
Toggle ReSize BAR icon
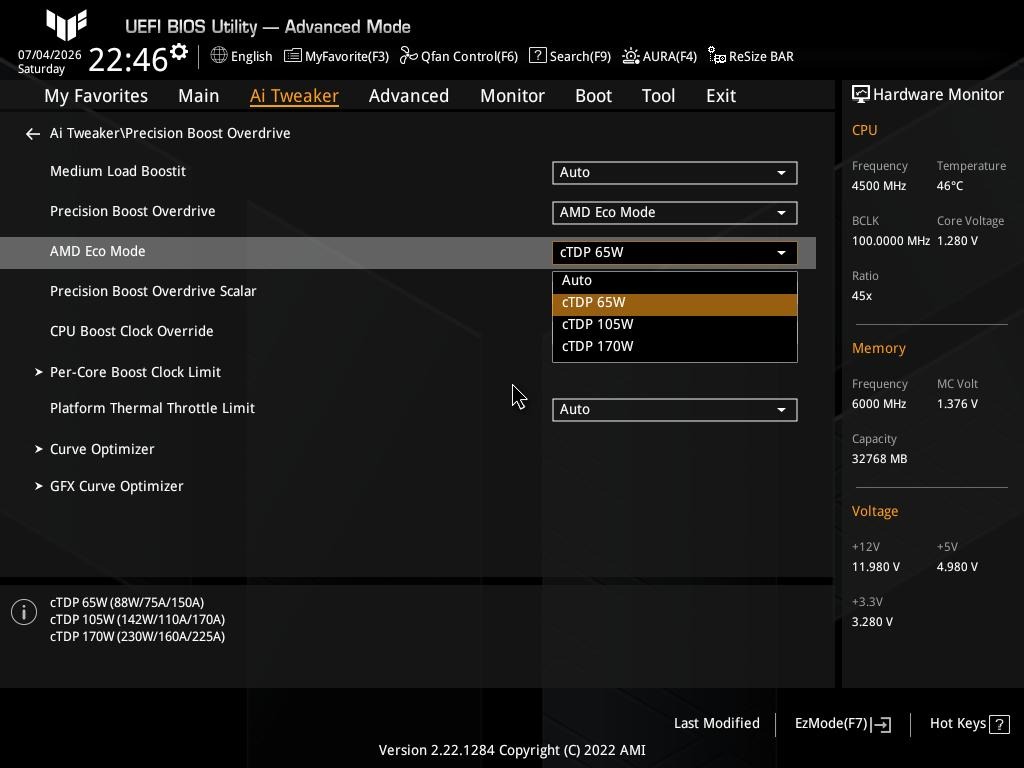pyautogui.click(x=716, y=56)
